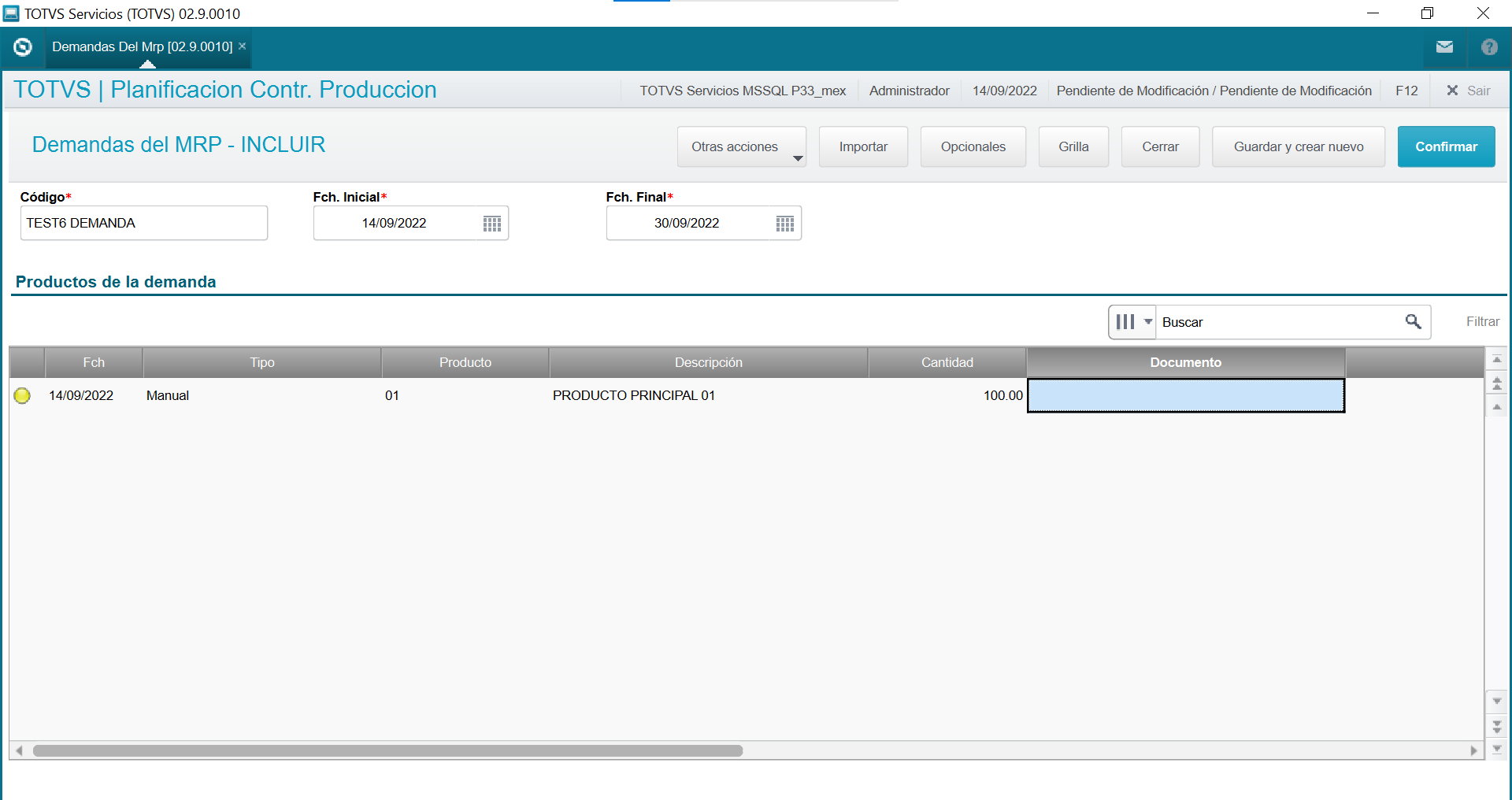1512x800 pixels.
Task: Restore down the application window
Action: pyautogui.click(x=1427, y=13)
